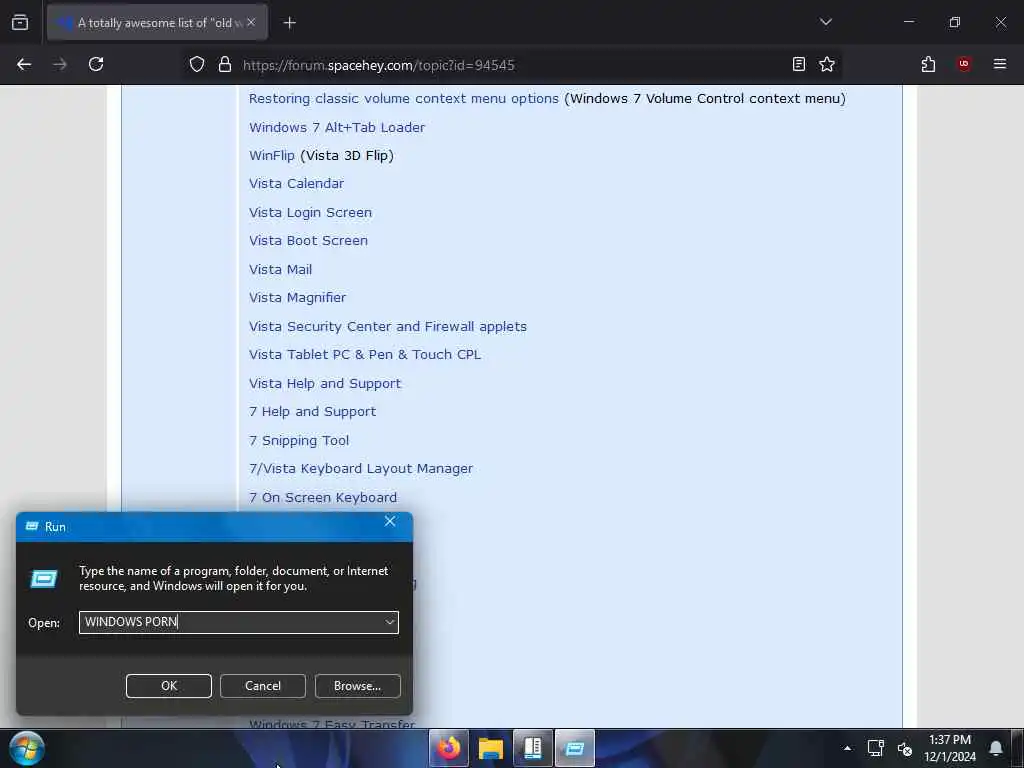Follow the Vista Mail link
Screen dimensions: 1024x768
[280, 269]
